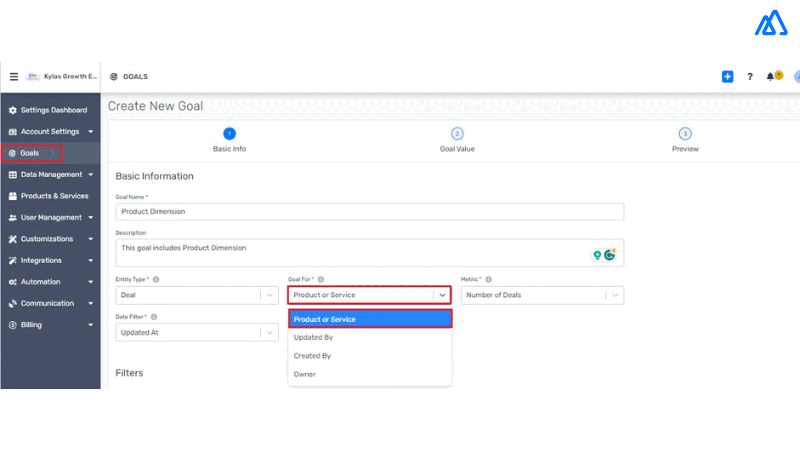This screenshot has width=800, height=450.
Task: Open Goals in the sidebar
Action: tap(30, 153)
